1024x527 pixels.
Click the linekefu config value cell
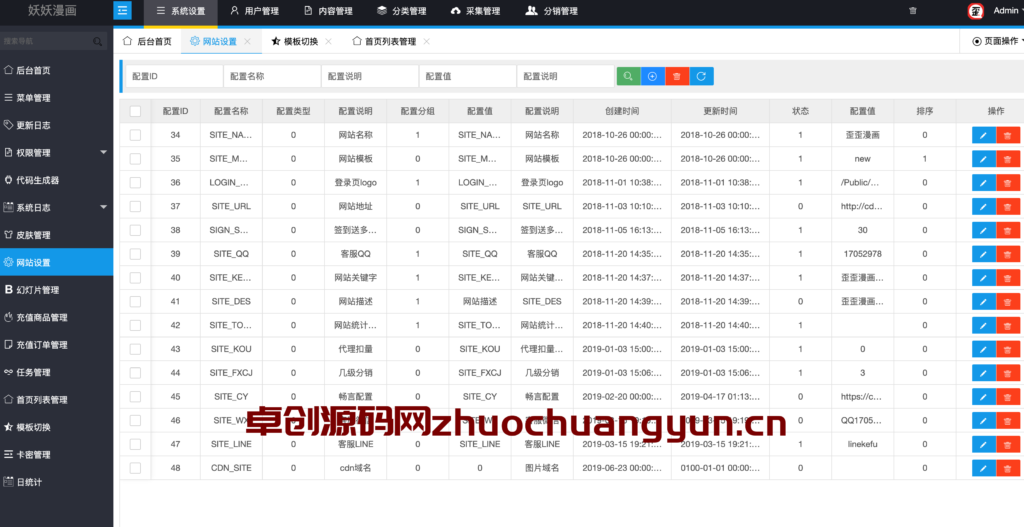click(862, 445)
